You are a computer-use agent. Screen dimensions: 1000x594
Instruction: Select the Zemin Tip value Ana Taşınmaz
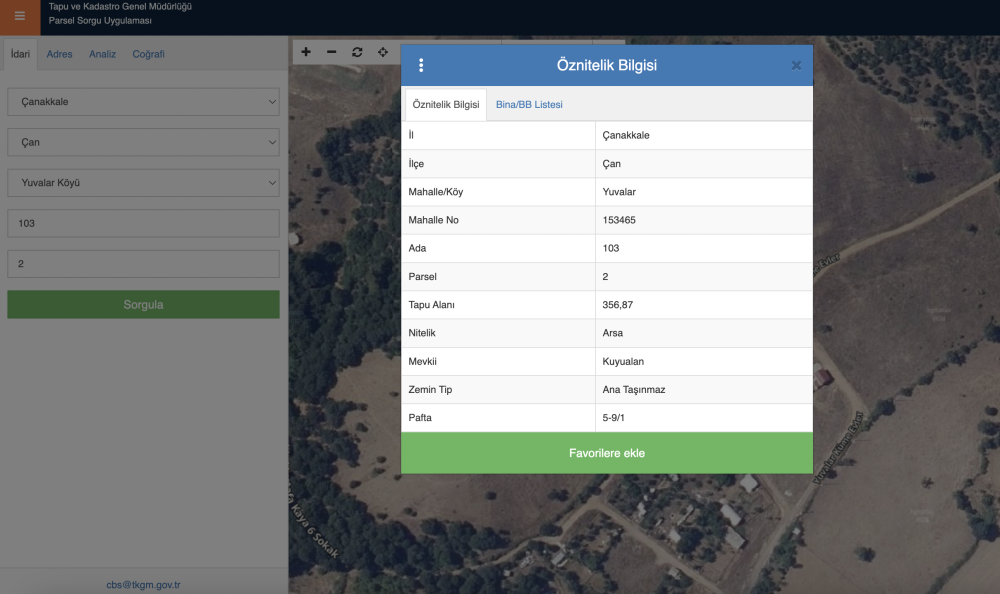[x=634, y=390]
